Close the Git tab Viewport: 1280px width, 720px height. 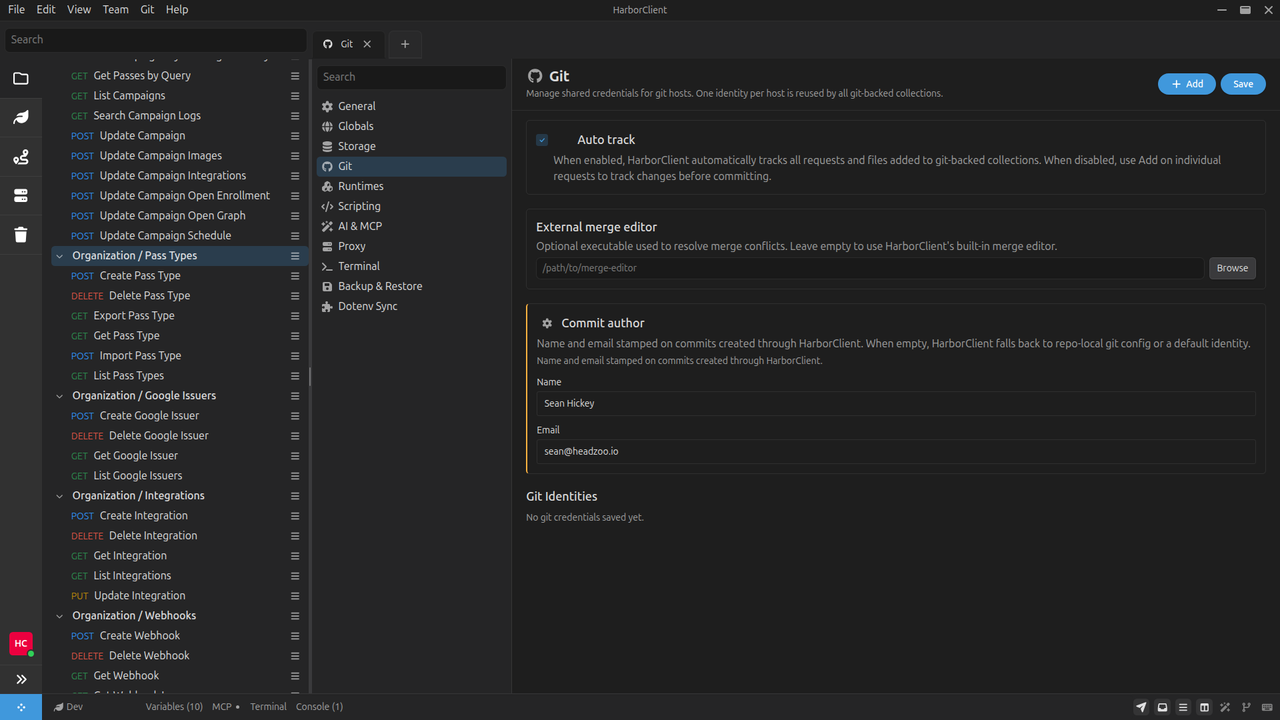367,44
